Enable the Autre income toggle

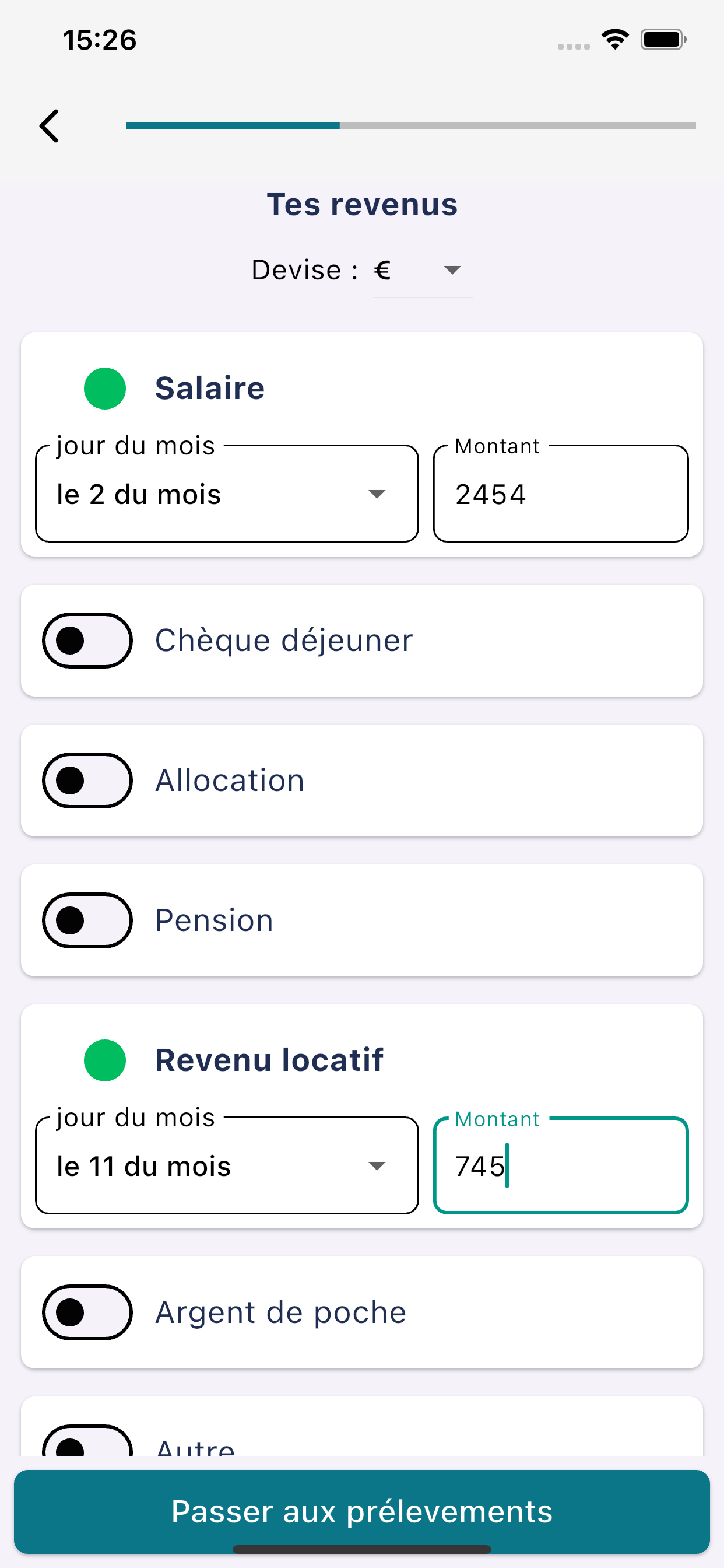87,1444
